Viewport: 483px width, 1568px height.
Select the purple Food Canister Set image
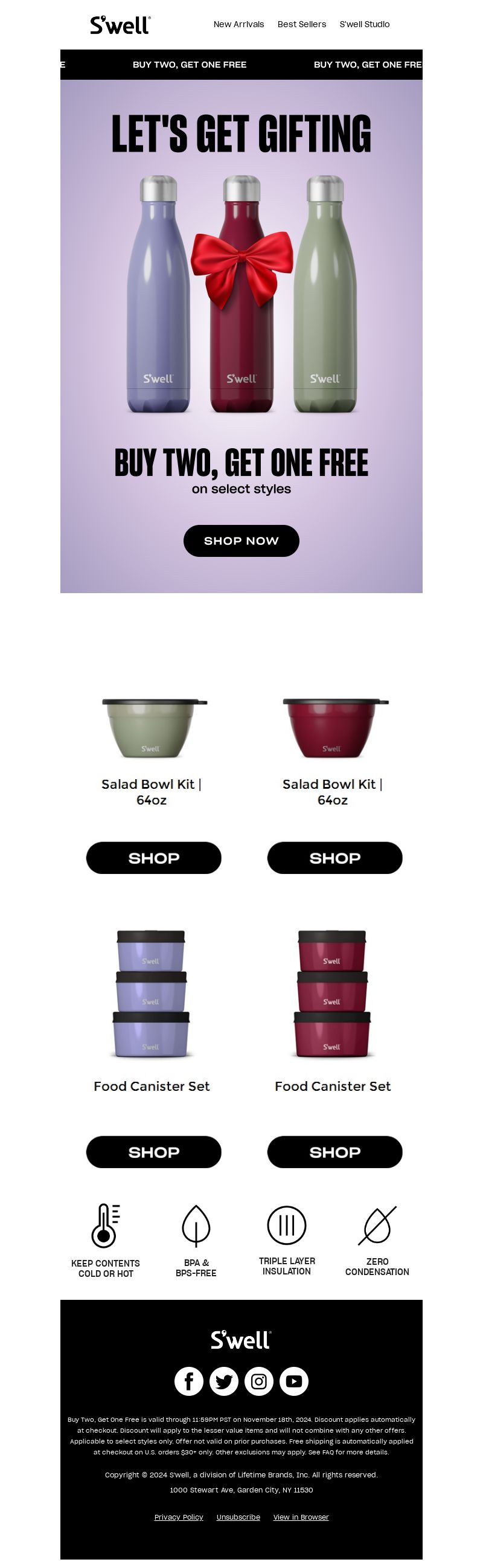pyautogui.click(x=151, y=994)
